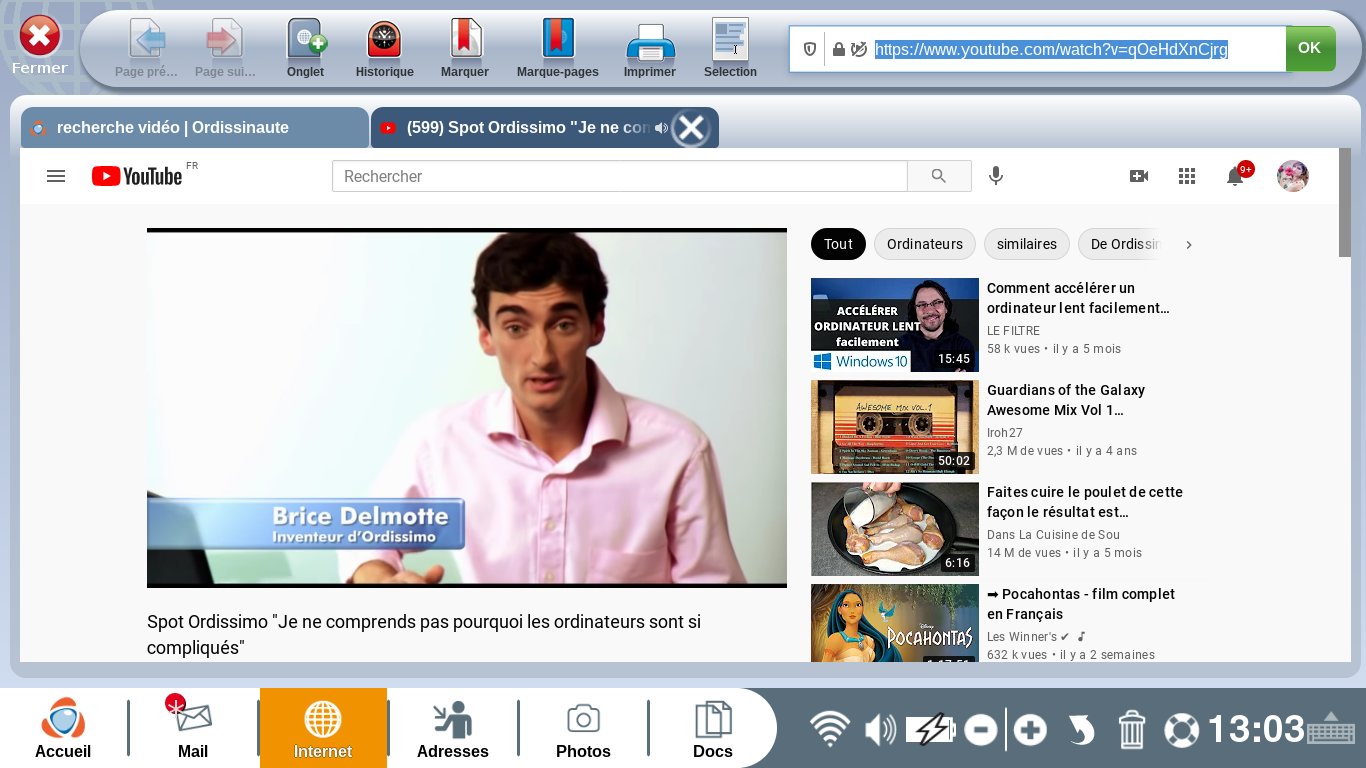Open Les Winner's channel name

1022,637
